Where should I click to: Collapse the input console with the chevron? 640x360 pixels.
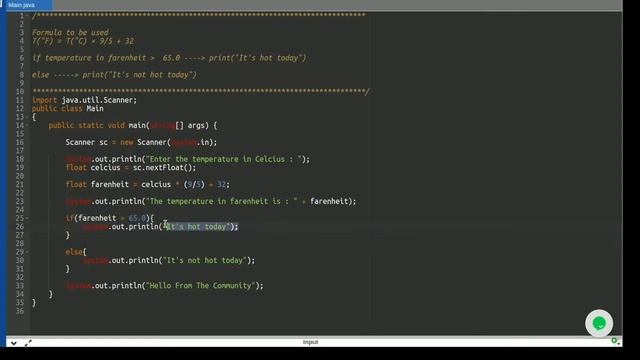(13, 343)
